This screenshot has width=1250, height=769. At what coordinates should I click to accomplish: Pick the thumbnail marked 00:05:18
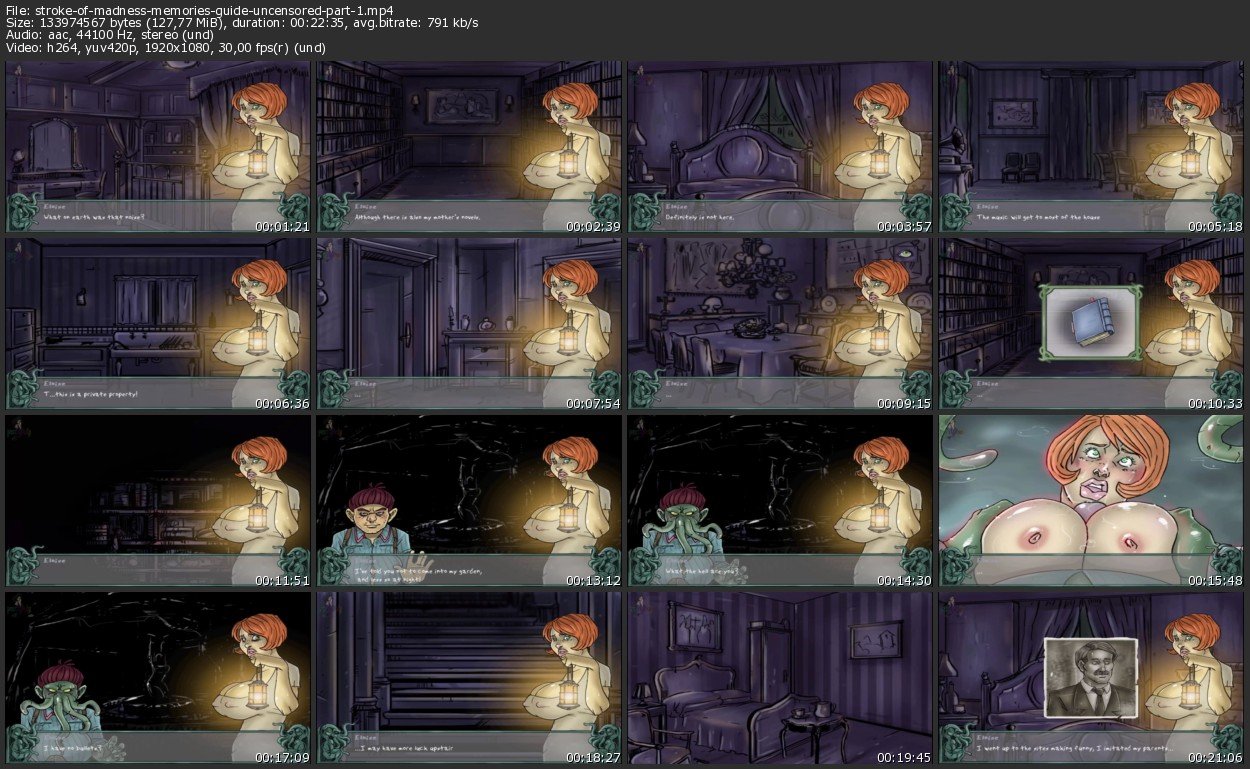click(x=1091, y=147)
